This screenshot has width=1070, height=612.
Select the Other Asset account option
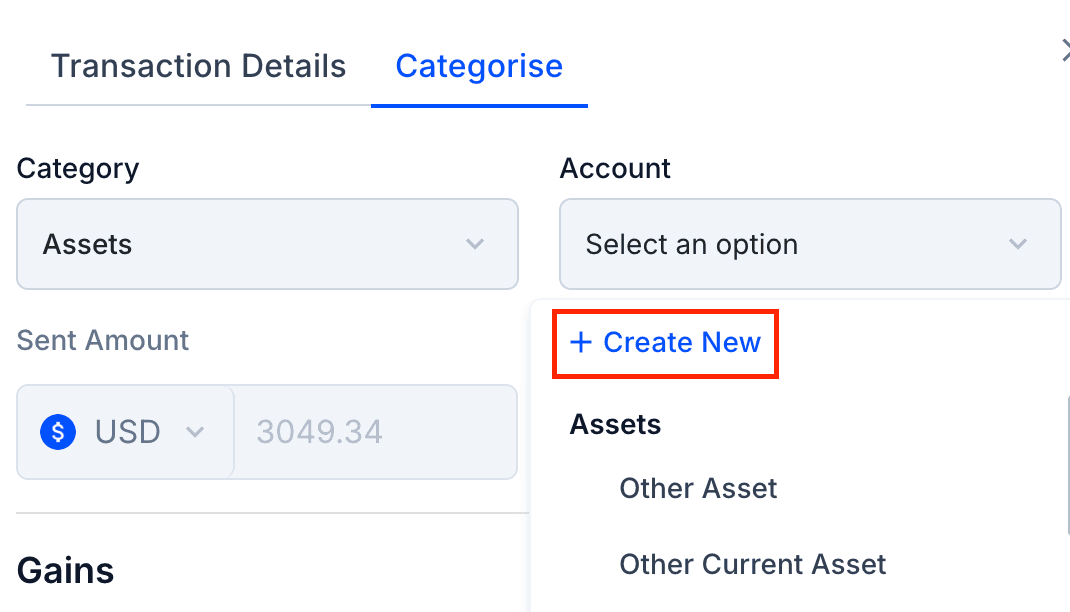(698, 489)
